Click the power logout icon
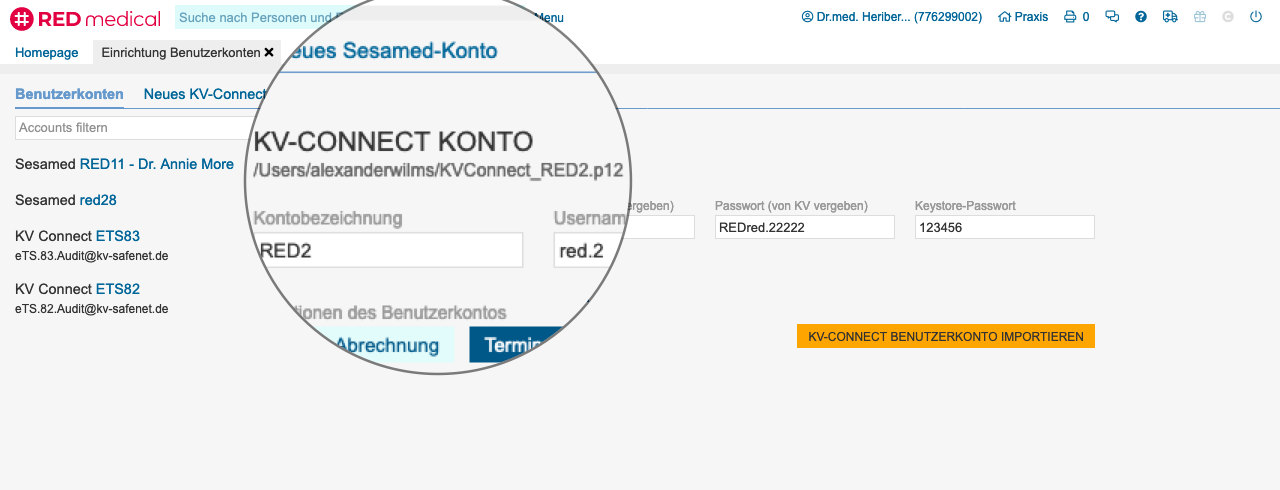1280x490 pixels. pyautogui.click(x=1256, y=17)
